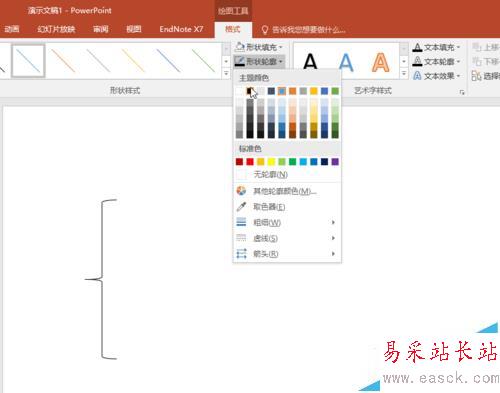Pick black theme color swatch under cursor
The width and height of the screenshot is (500, 393).
pyautogui.click(x=250, y=91)
